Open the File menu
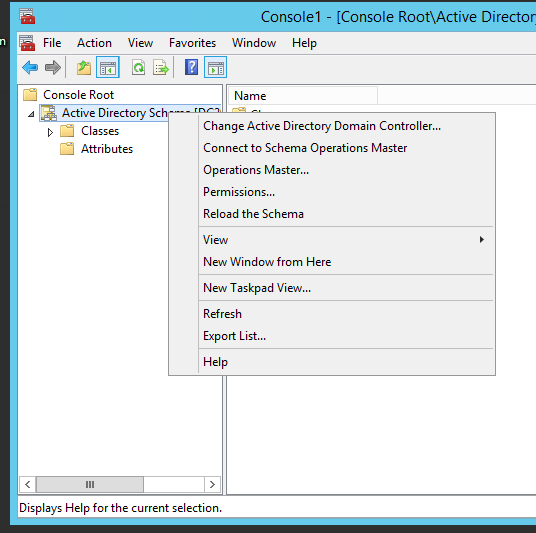536x533 pixels. tap(52, 43)
